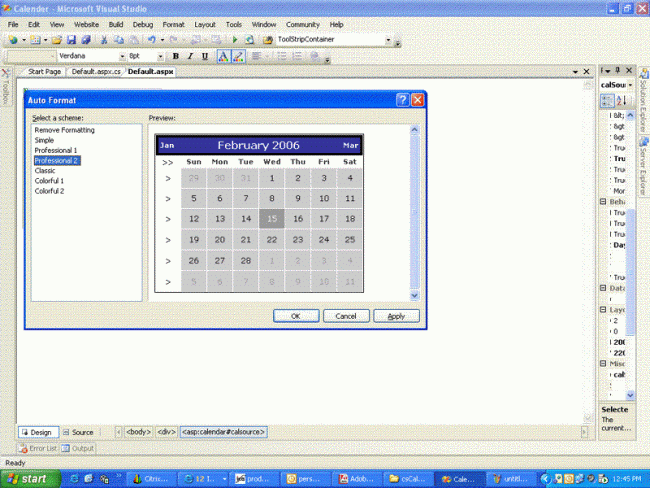The height and width of the screenshot is (488, 650).
Task: Open the ToolStripContainer find dropdown
Action: click(x=388, y=40)
